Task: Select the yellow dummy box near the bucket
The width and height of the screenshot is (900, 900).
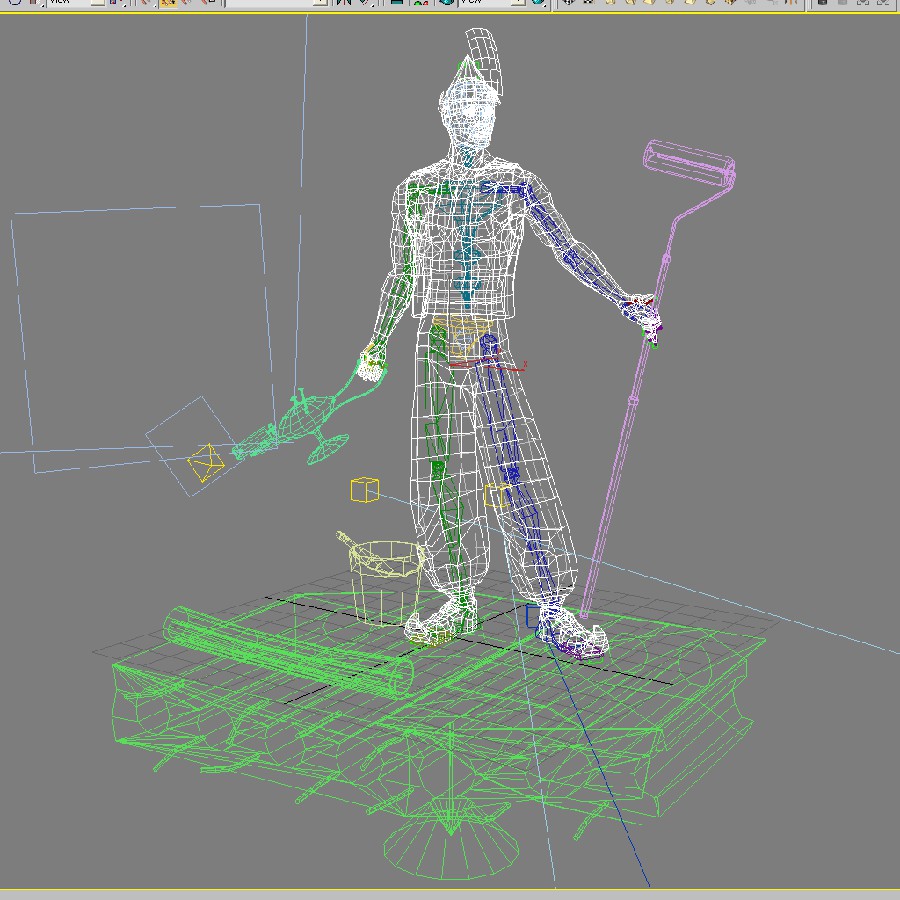Action: (365, 490)
